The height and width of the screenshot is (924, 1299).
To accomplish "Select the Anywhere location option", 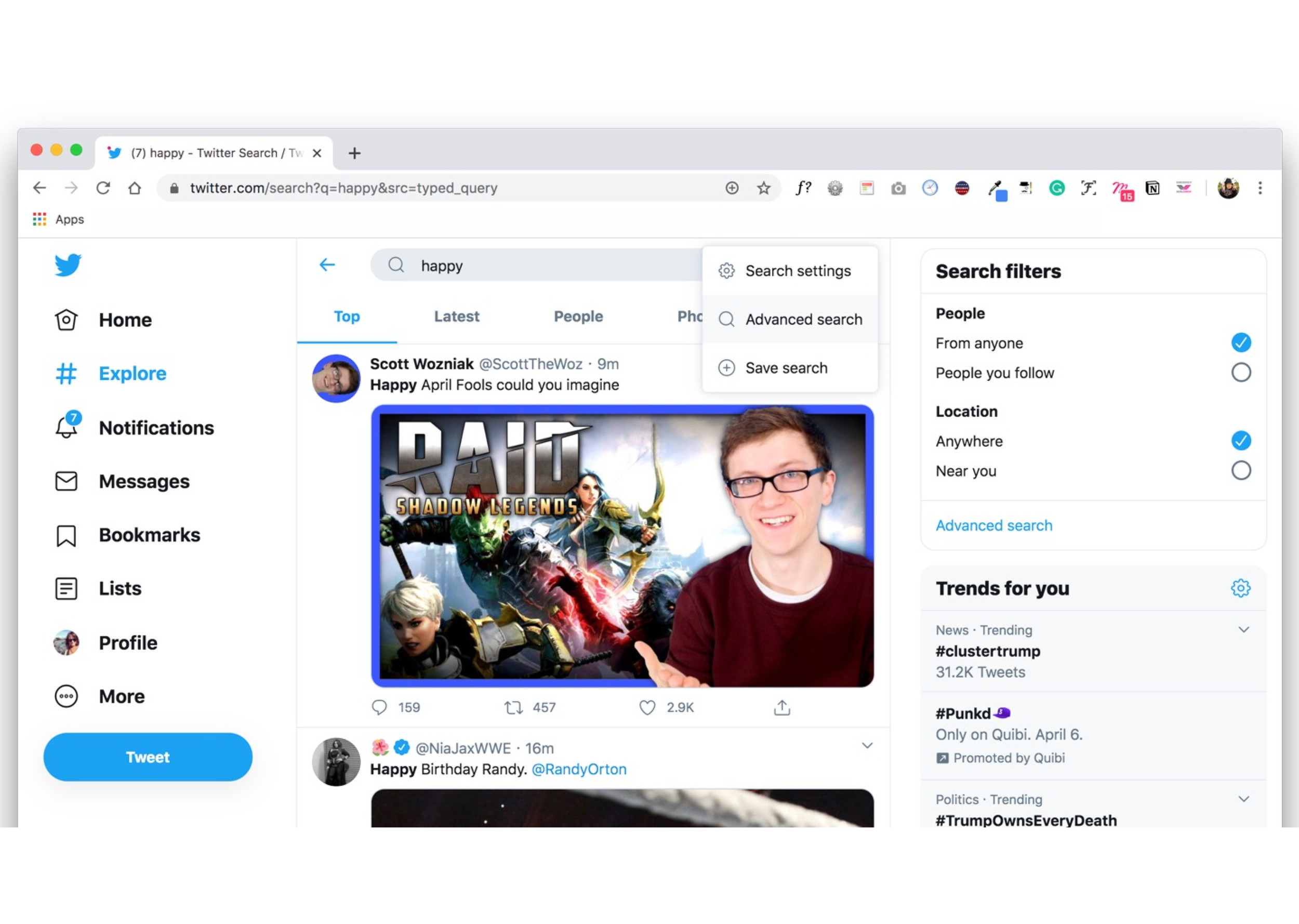I will click(1241, 440).
